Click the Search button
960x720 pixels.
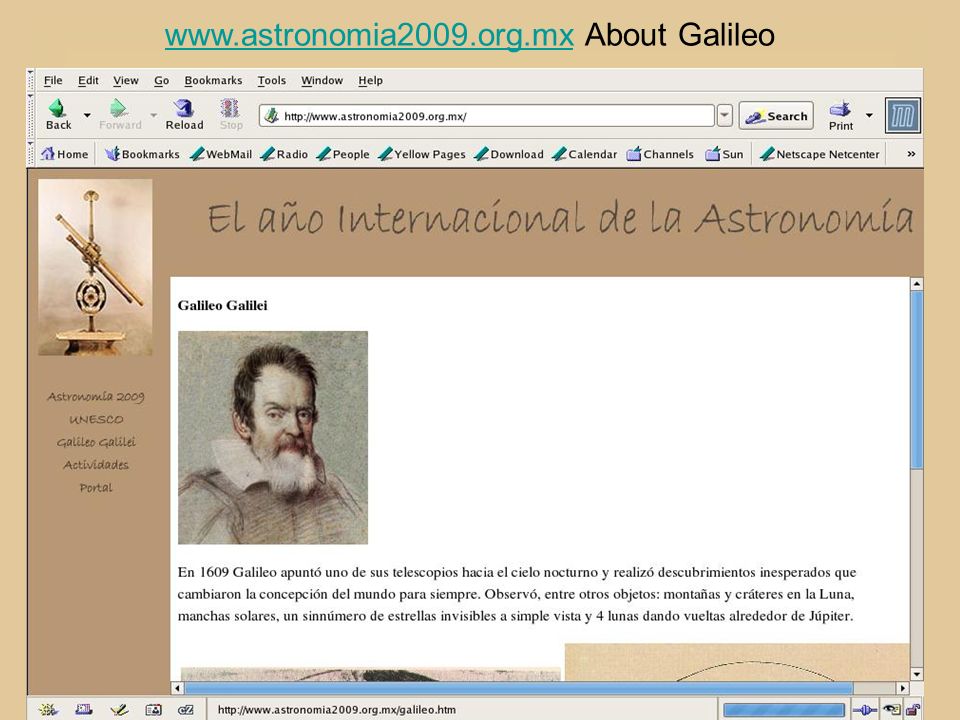776,115
